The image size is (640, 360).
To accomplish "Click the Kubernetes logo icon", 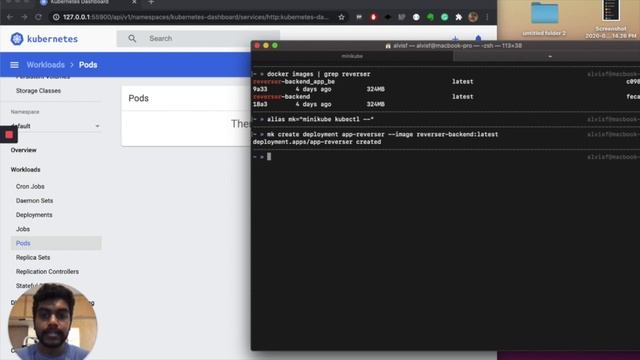I will [17, 39].
